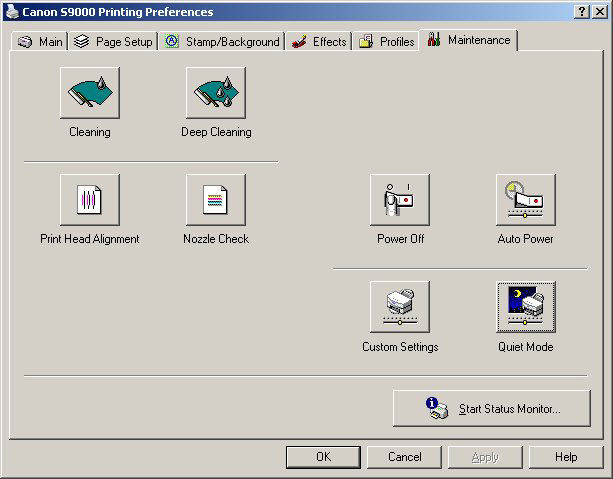Click the Apply button
Viewport: 613px width, 479px height.
pos(485,457)
